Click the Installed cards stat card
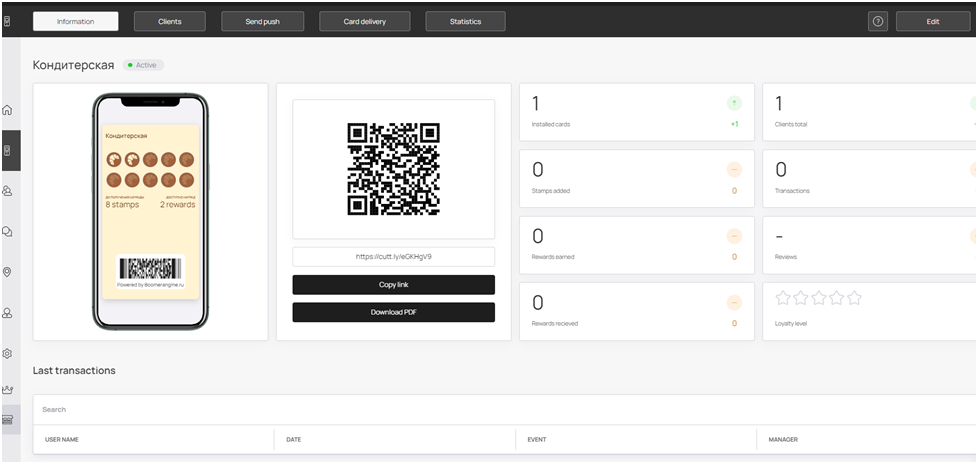 tap(637, 112)
